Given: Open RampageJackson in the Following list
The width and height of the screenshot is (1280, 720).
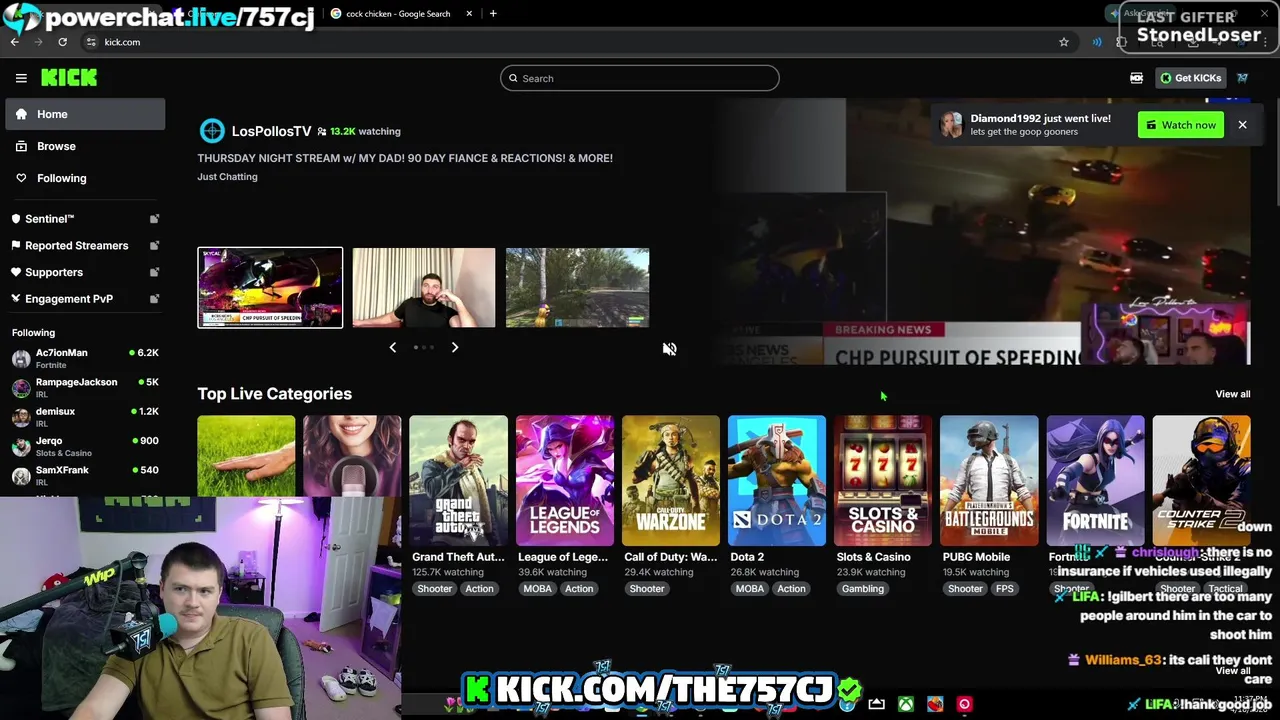Looking at the screenshot, I should coord(85,388).
